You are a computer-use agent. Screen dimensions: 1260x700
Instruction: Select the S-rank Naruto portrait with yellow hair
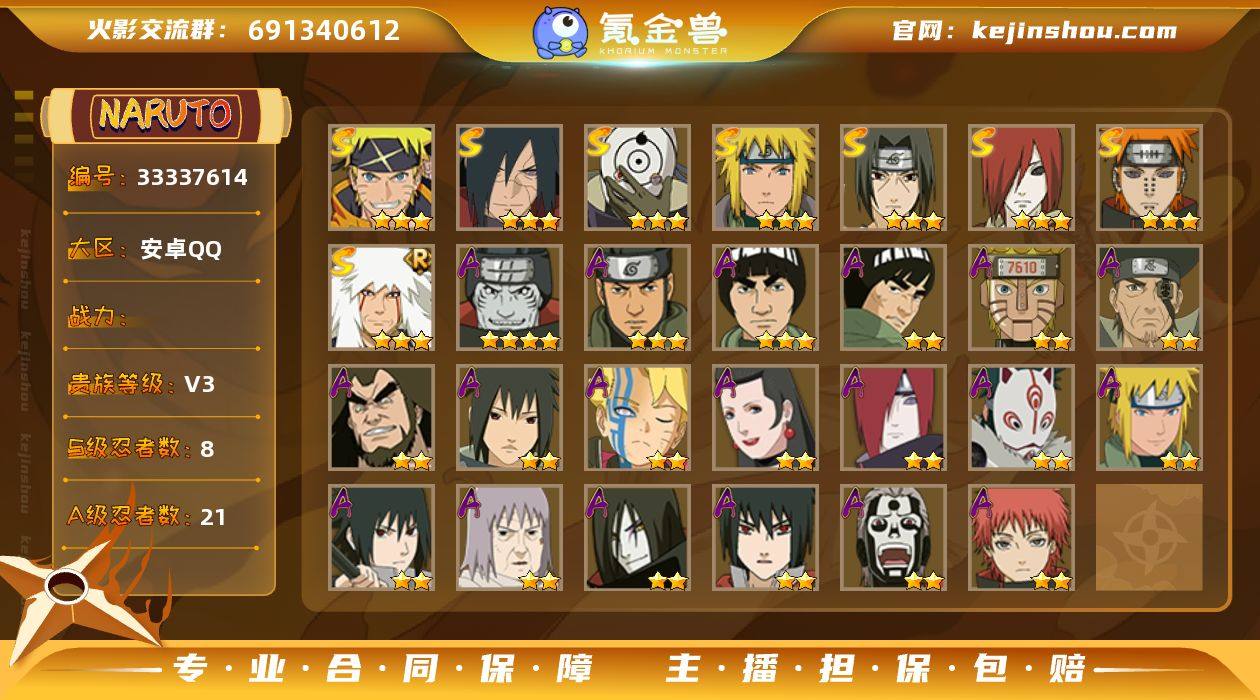pos(381,178)
